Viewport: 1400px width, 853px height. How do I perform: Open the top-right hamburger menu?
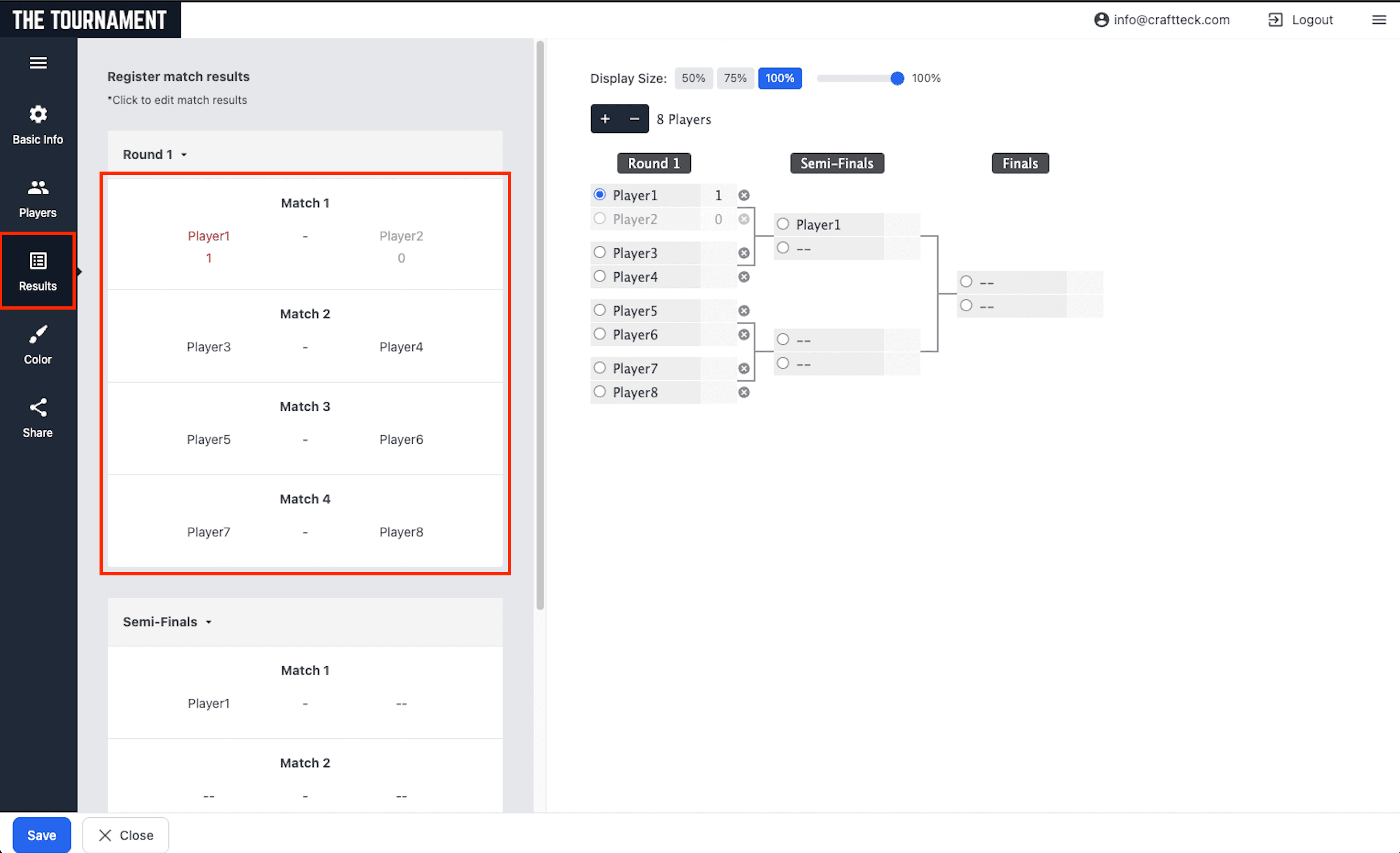(x=1379, y=19)
